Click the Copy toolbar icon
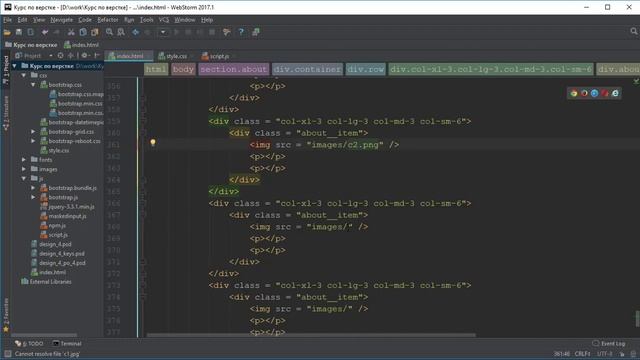The width and height of the screenshot is (640, 360). click(x=83, y=32)
